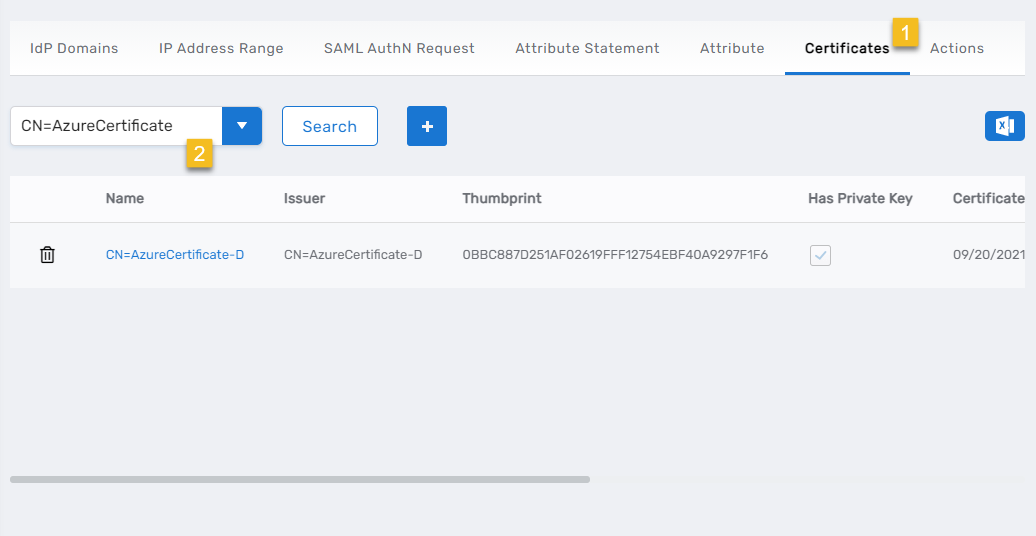The image size is (1036, 536).
Task: Open the IP Address Range tab
Action: (x=221, y=48)
